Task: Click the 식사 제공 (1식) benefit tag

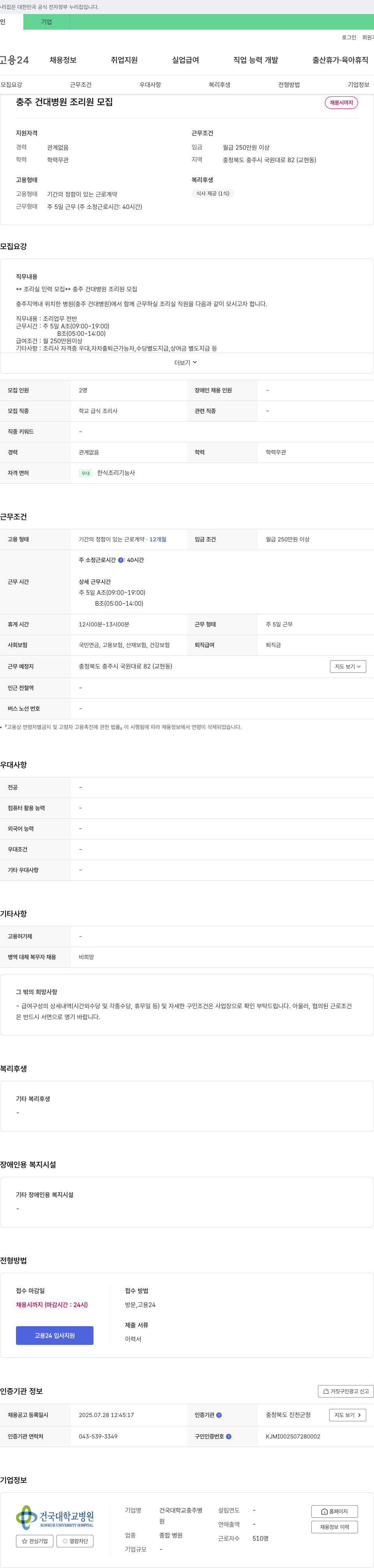Action: tap(213, 193)
